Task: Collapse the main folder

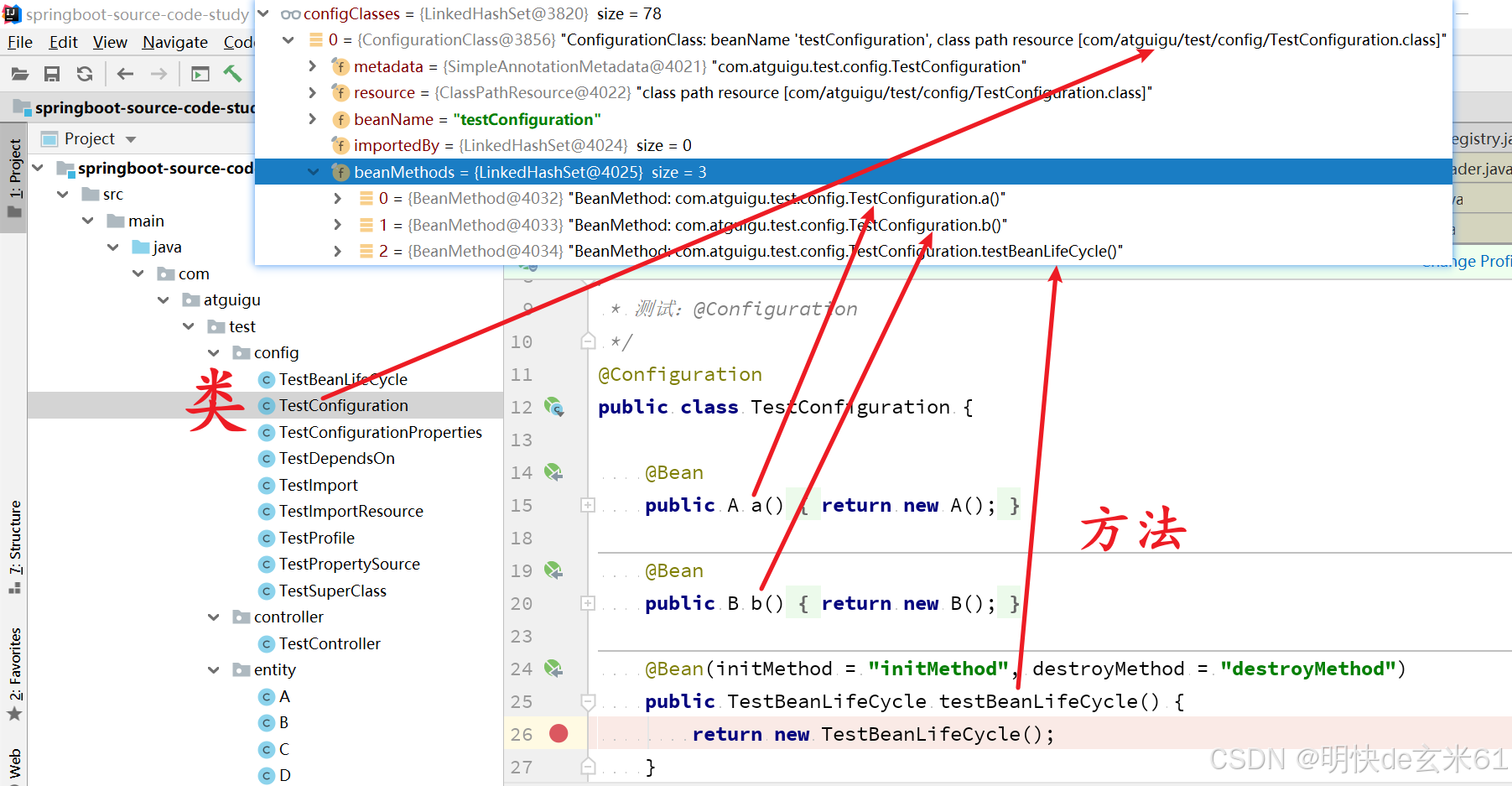Action: 88,221
